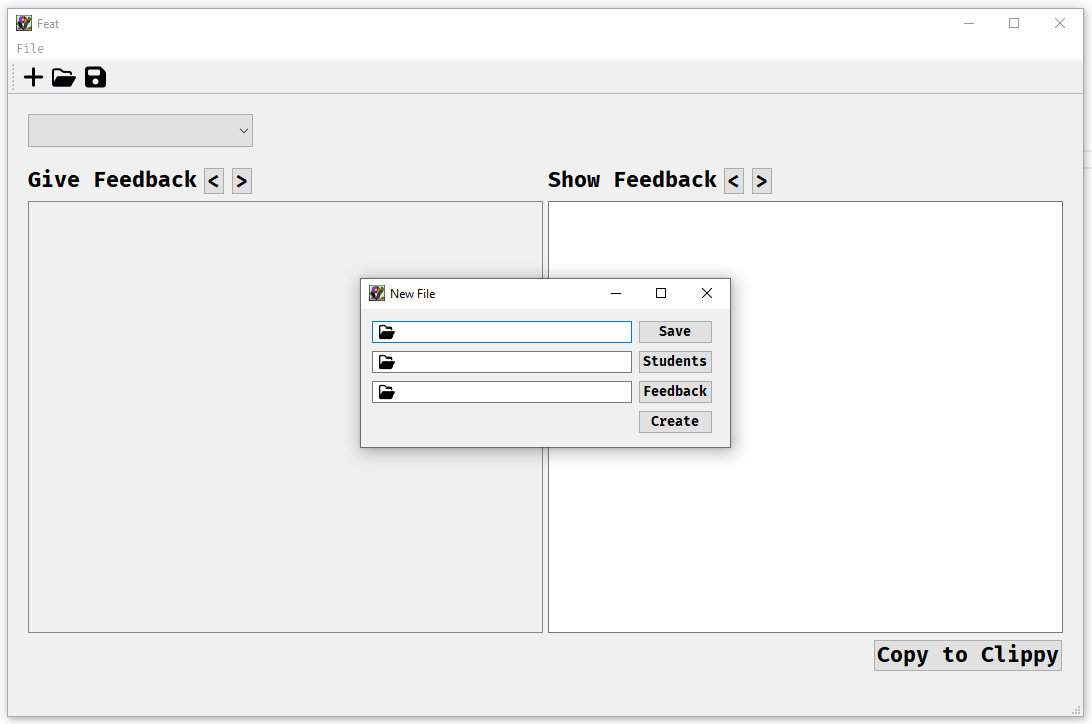Go back with the Give Feedback left arrow
Viewport: 1092px width, 724px height.
[213, 181]
